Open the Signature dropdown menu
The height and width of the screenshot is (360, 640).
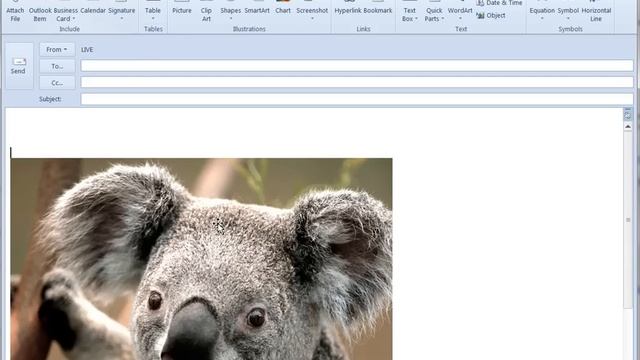coord(121,11)
